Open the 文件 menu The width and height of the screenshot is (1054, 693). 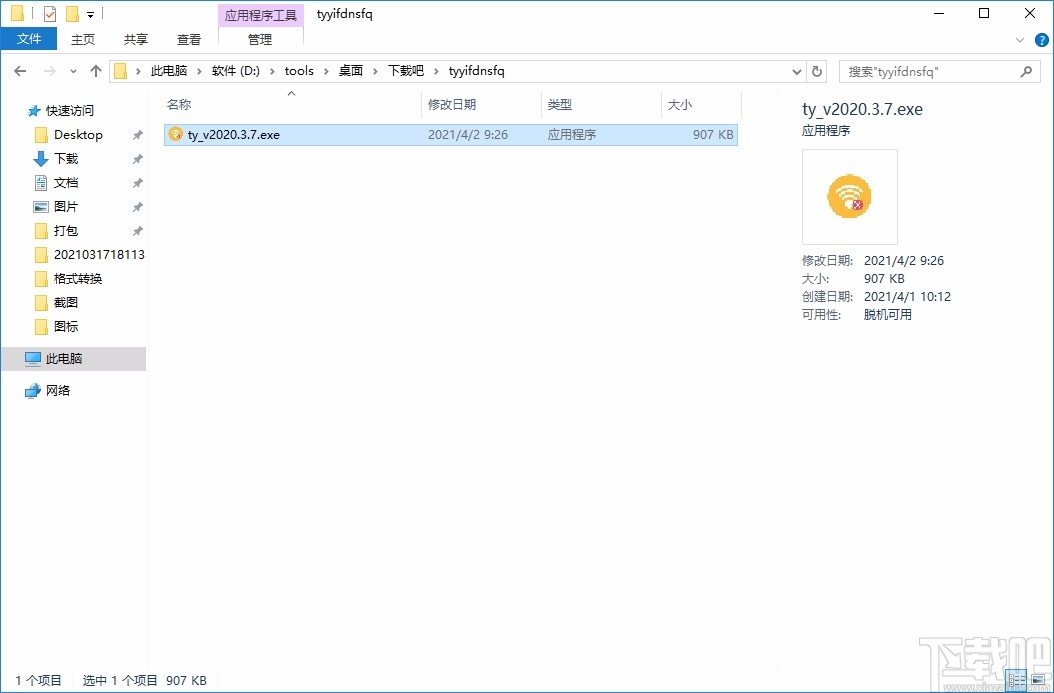point(29,38)
